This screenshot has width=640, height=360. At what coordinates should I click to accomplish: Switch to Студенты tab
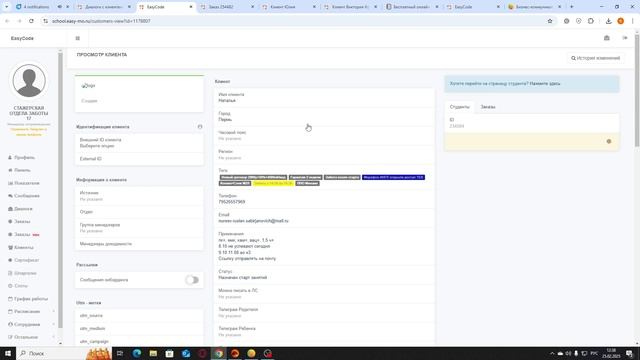pos(460,107)
